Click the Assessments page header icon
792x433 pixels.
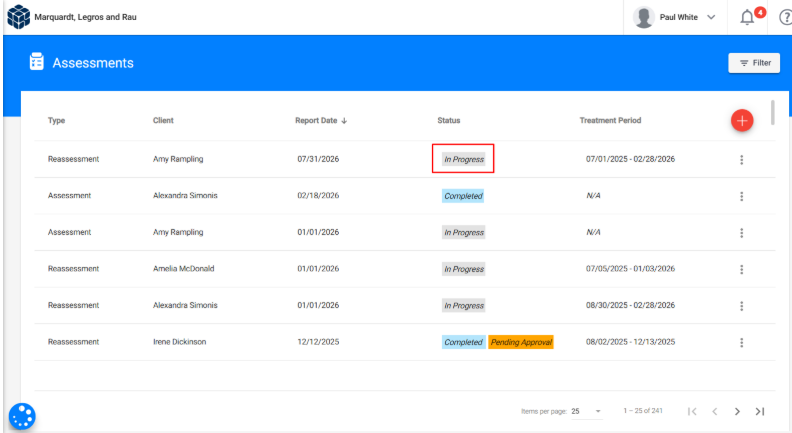coord(36,62)
